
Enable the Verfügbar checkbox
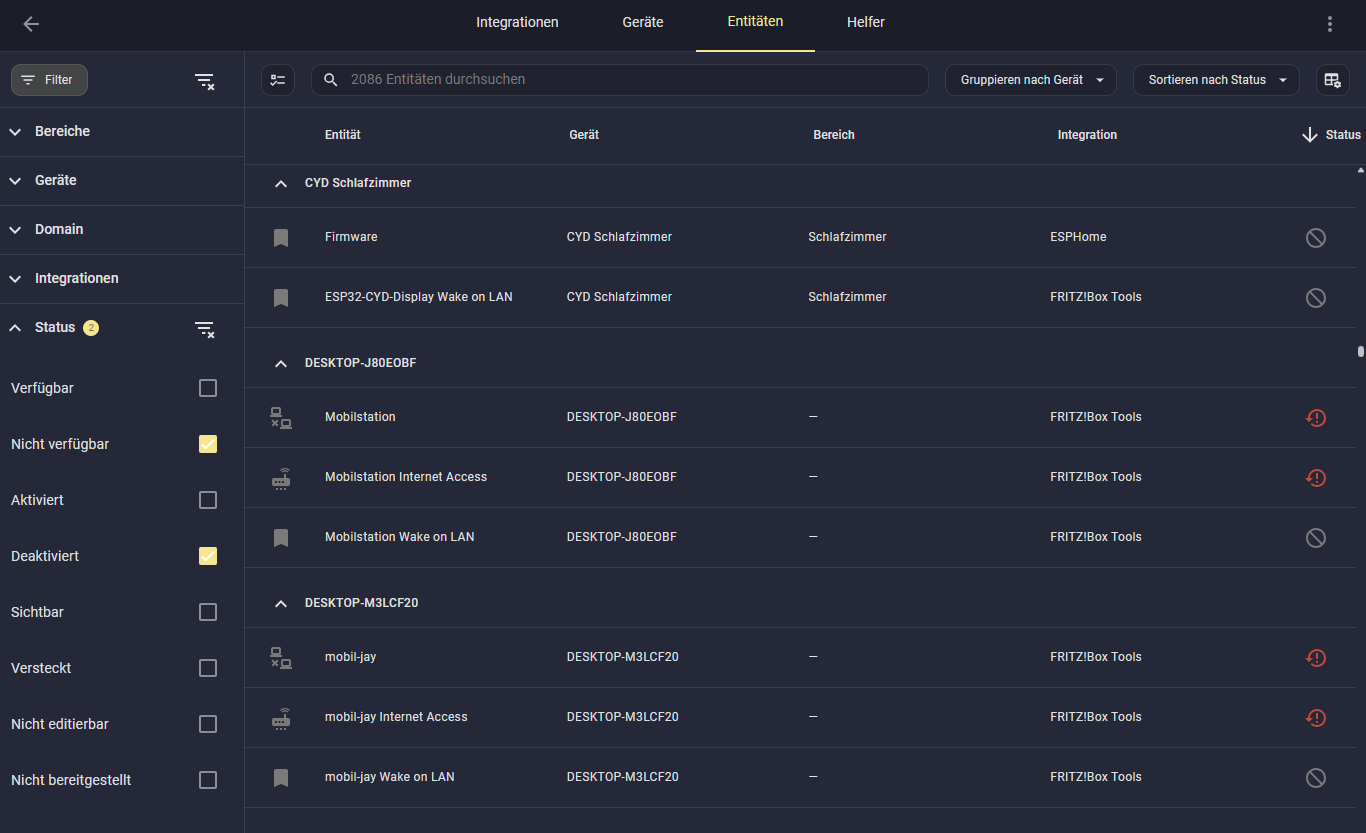(208, 388)
